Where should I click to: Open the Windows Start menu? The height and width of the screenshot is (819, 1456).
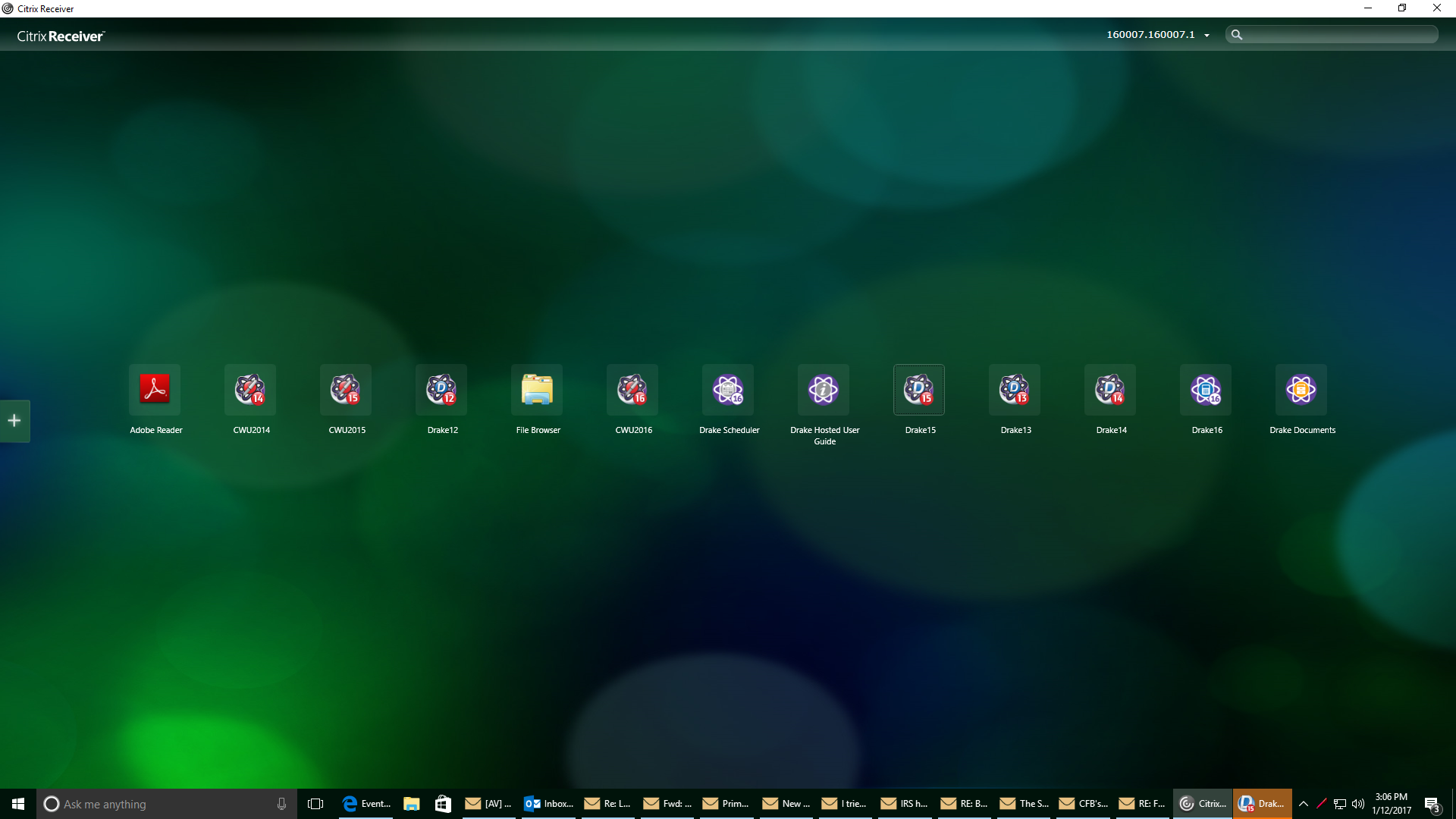tap(18, 804)
